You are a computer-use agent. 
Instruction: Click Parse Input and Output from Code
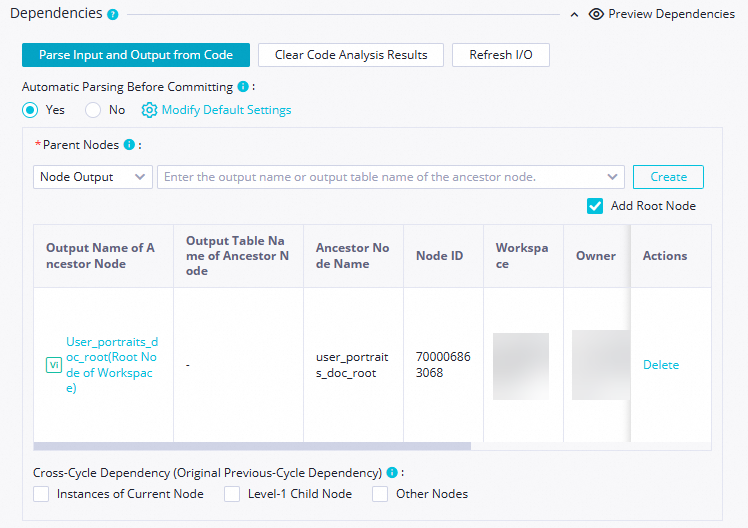(136, 55)
